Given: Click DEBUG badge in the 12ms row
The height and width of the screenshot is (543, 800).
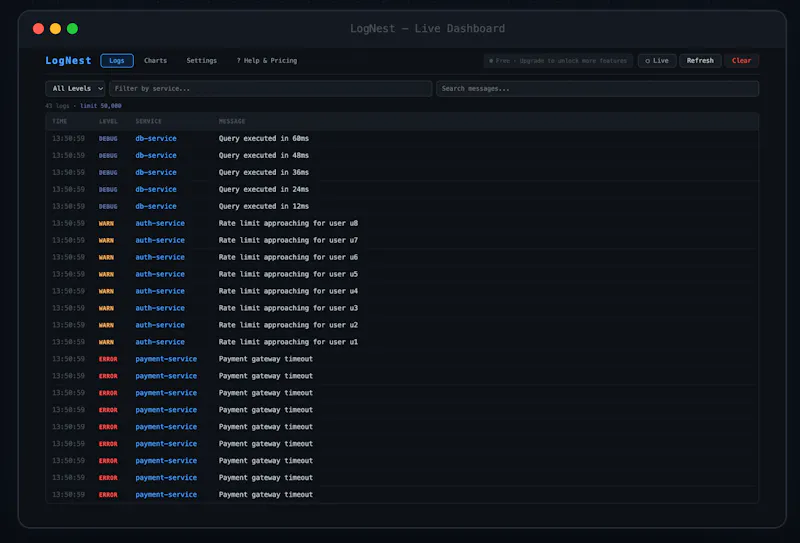Looking at the screenshot, I should click(108, 206).
